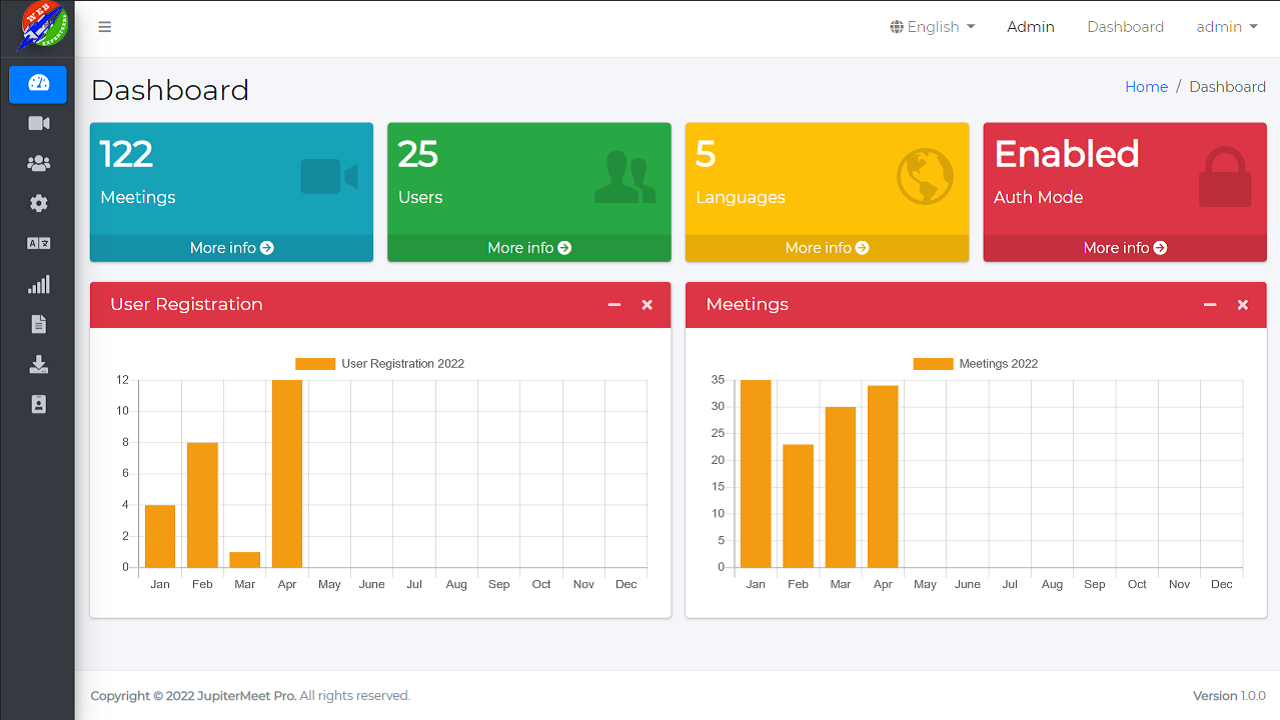
Task: Click Admin in the top navbar
Action: 1030,27
